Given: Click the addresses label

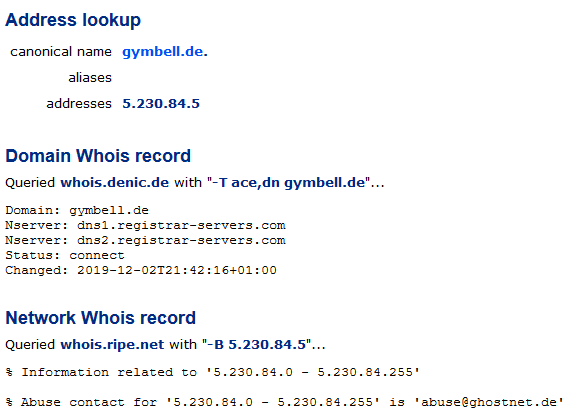Looking at the screenshot, I should pos(79,103).
